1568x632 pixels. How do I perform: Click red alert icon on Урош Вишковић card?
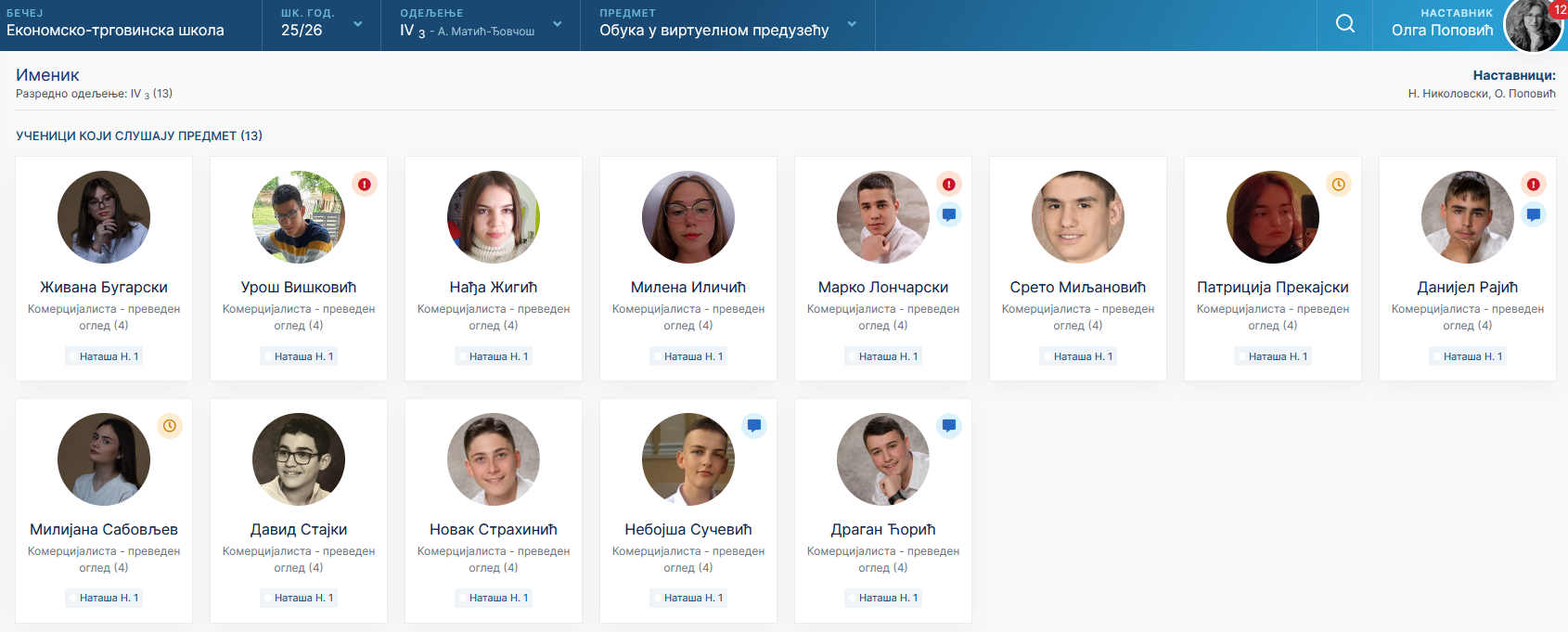pos(365,185)
